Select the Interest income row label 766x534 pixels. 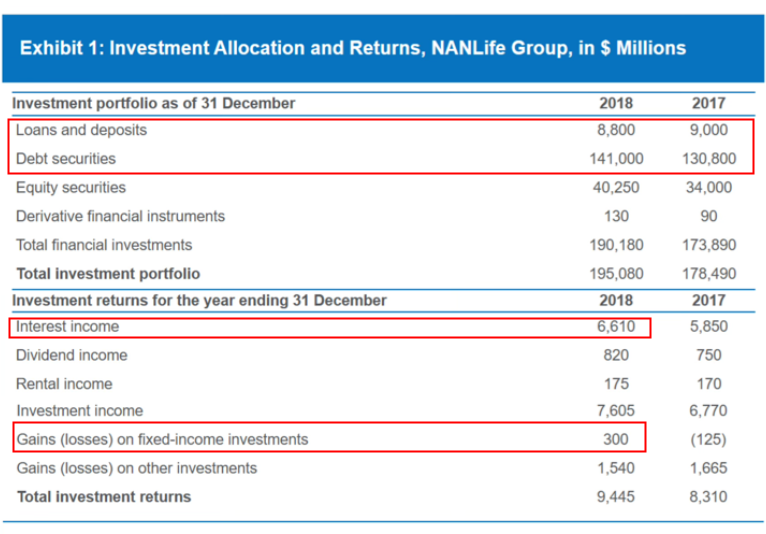point(67,326)
